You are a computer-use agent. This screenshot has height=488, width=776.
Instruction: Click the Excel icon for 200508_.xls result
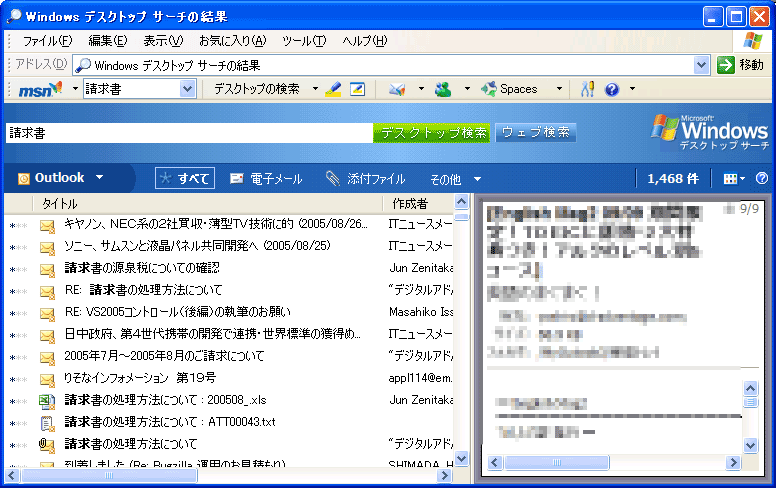coord(47,400)
